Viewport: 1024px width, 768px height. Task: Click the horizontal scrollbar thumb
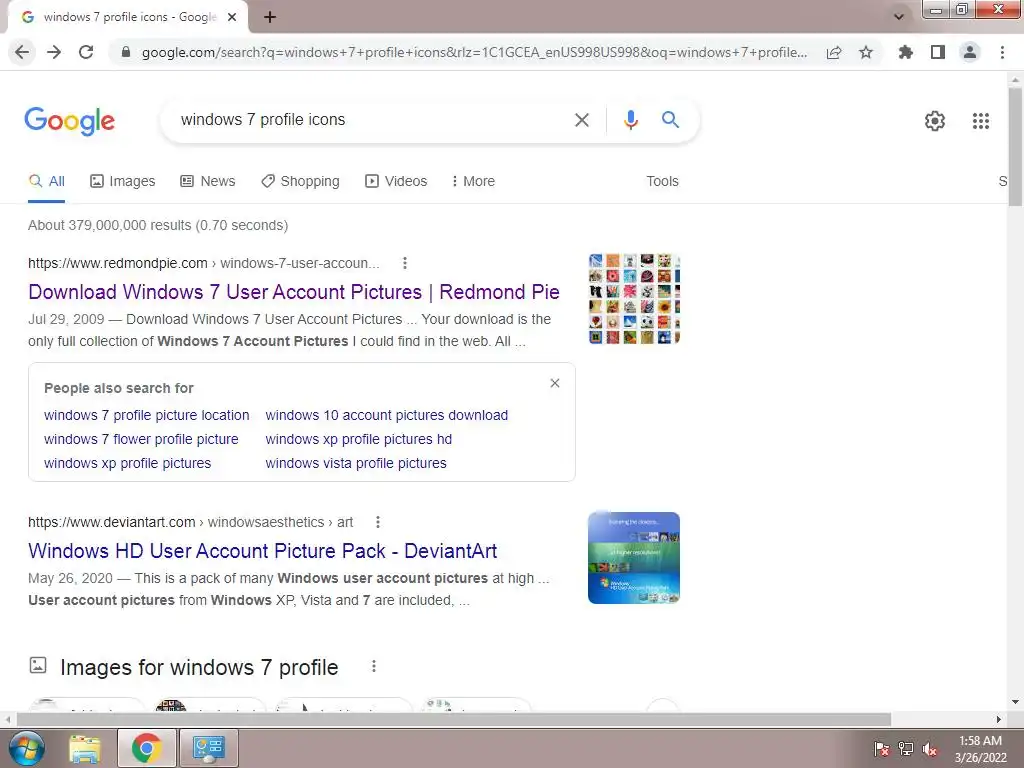coord(454,720)
